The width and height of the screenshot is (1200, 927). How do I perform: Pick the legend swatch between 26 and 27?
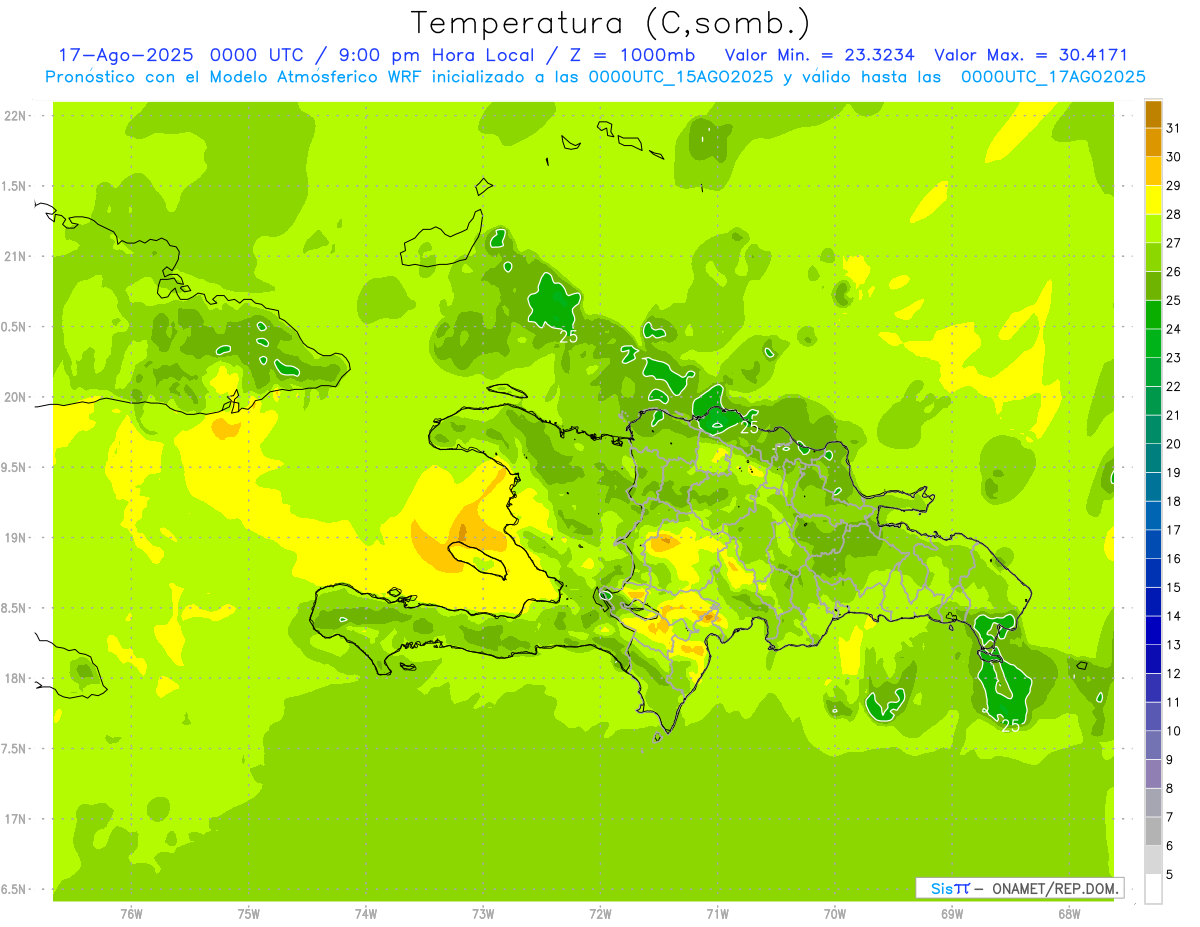(1153, 257)
